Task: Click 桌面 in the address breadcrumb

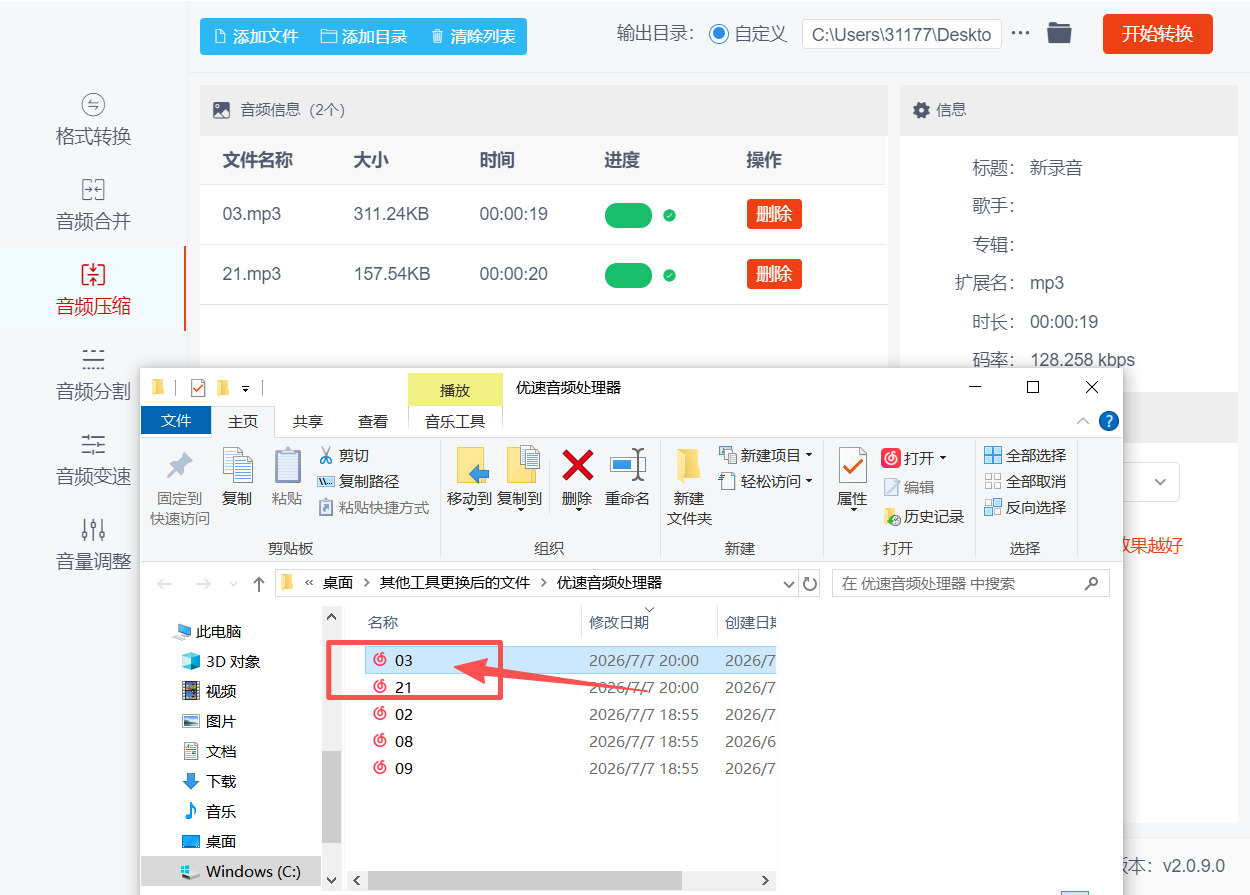Action: coord(338,583)
